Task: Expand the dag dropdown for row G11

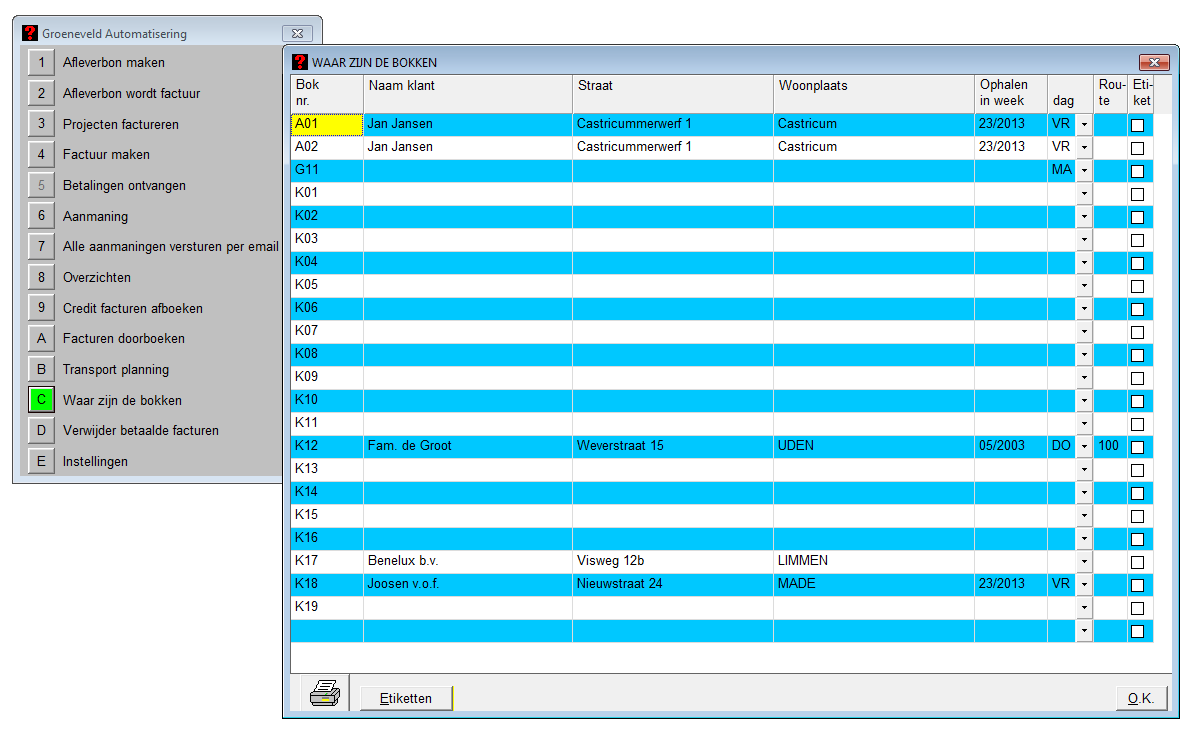Action: pyautogui.click(x=1084, y=171)
